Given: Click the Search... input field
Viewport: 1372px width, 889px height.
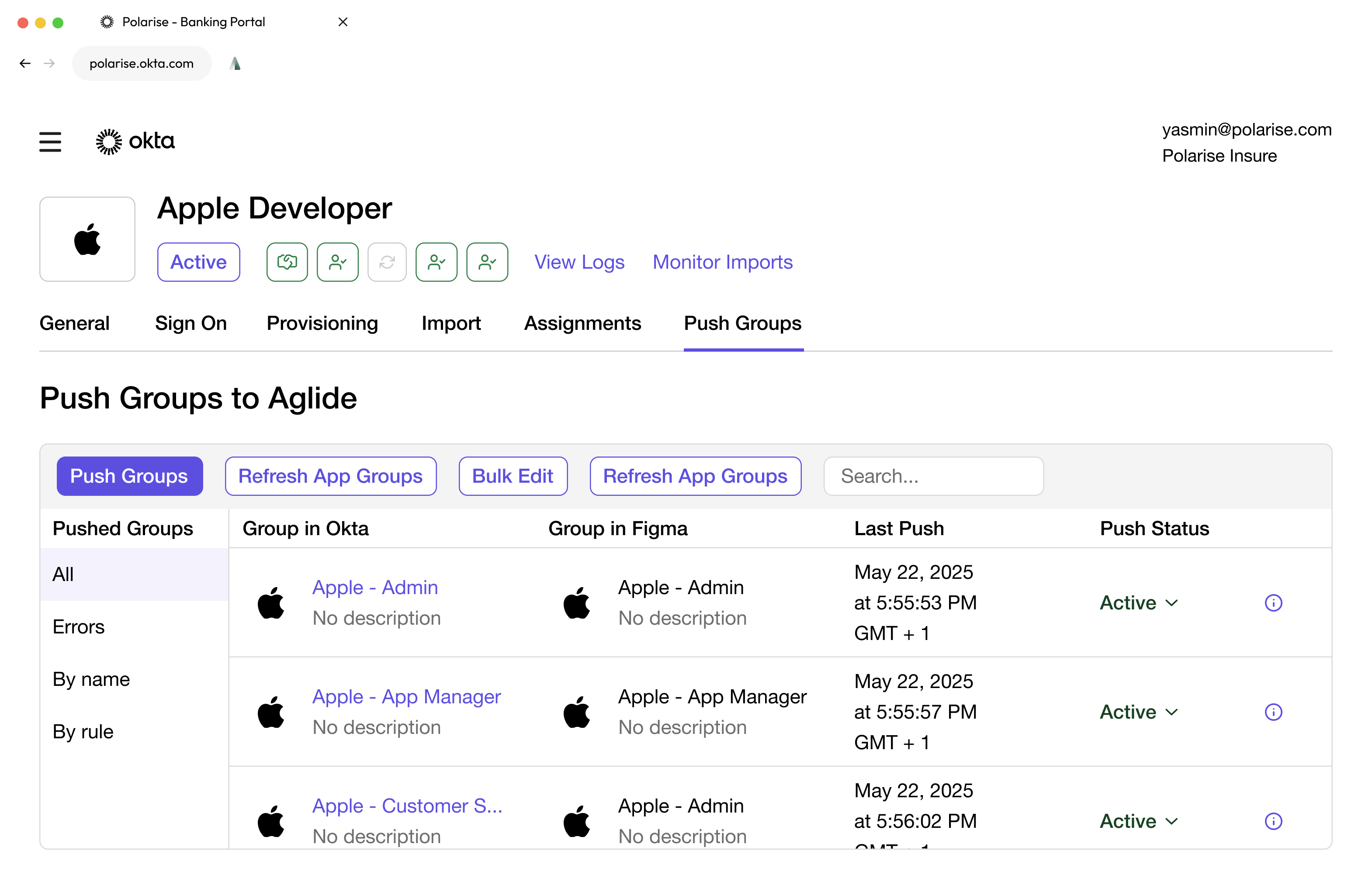Looking at the screenshot, I should [x=933, y=476].
